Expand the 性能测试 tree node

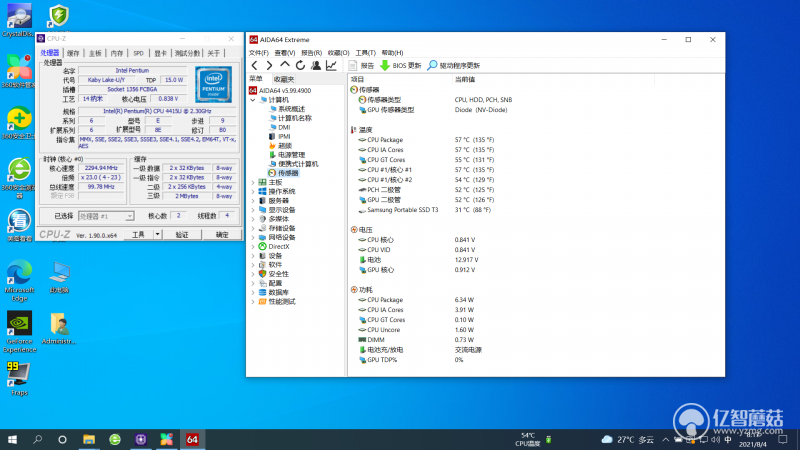click(253, 302)
